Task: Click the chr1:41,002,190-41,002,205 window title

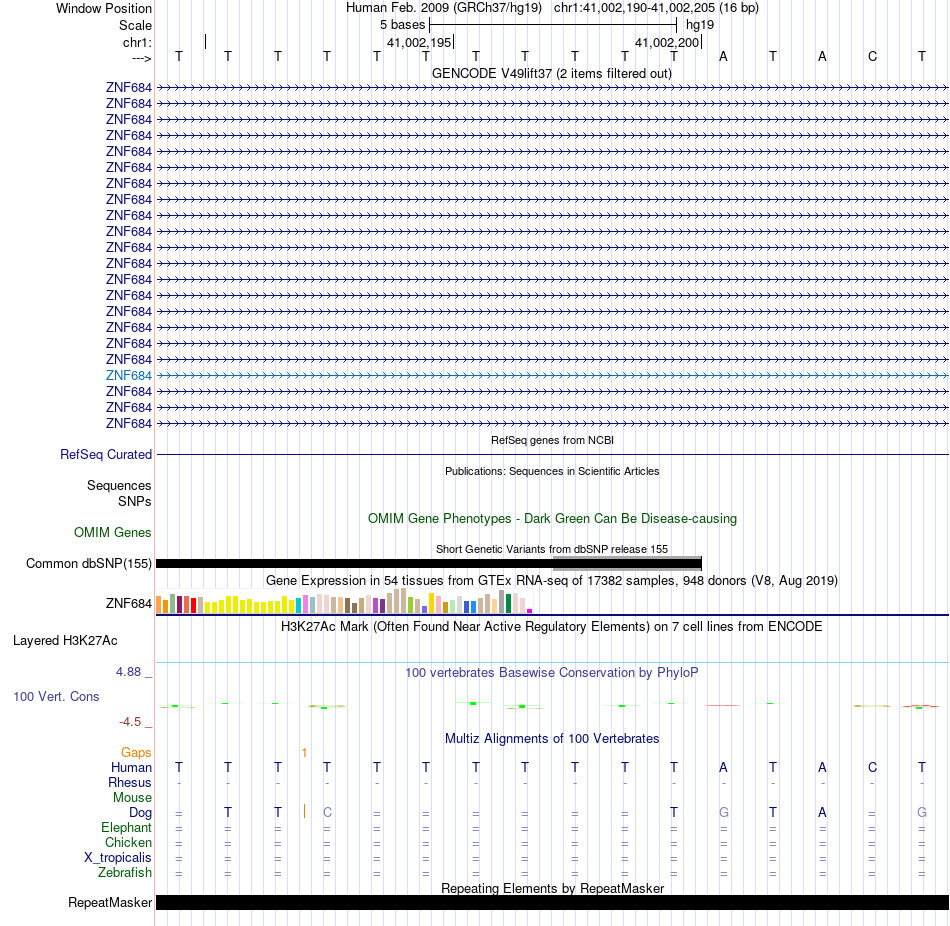Action: click(656, 8)
